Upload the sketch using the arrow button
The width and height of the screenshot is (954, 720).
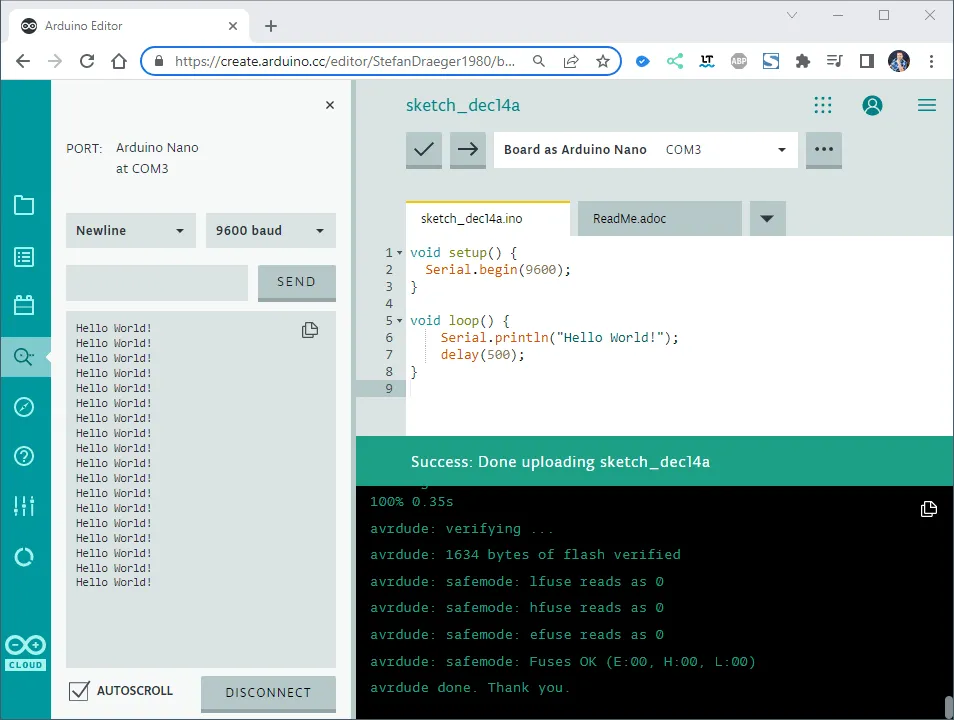pos(467,149)
